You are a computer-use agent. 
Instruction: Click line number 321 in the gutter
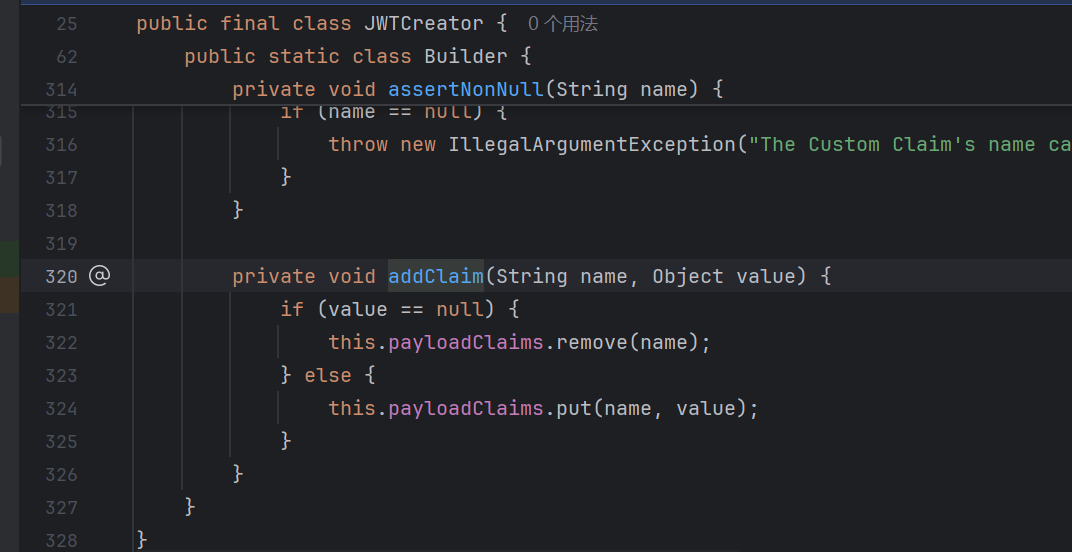[61, 310]
